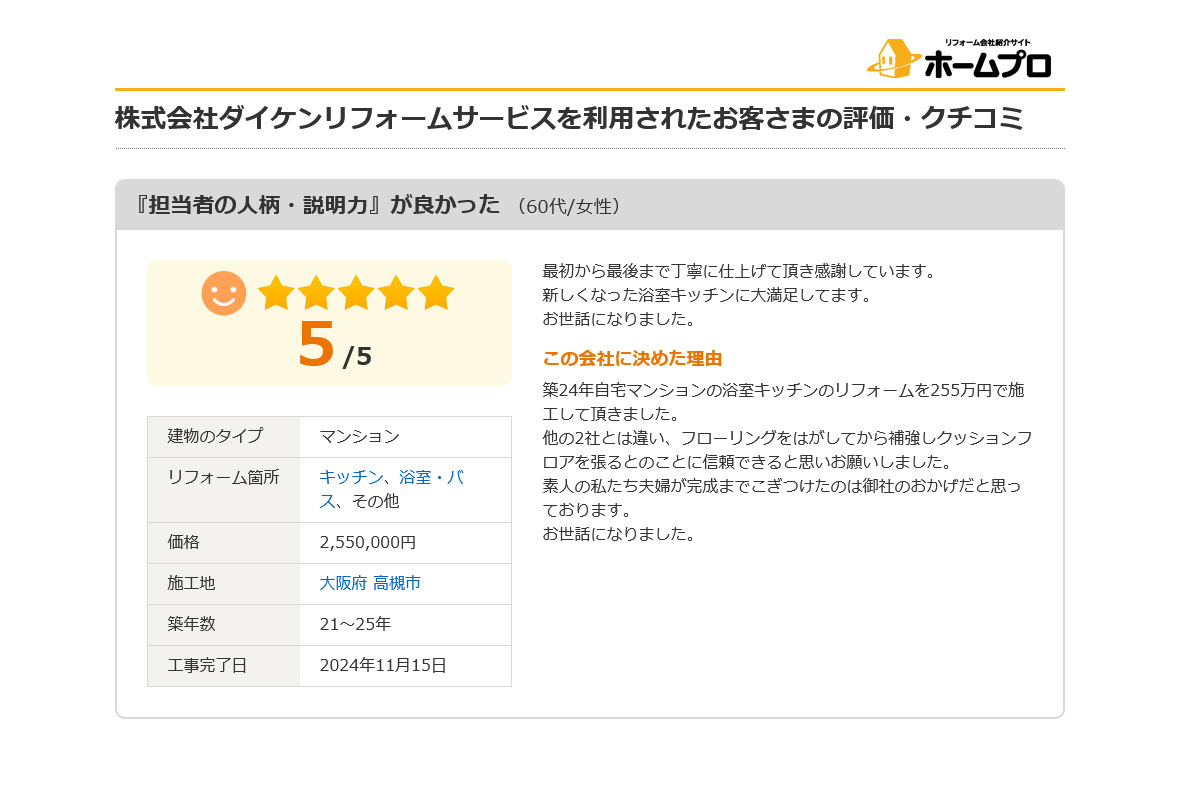Image resolution: width=1180 pixels, height=800 pixels.
Task: Click the first rating star
Action: 276,293
